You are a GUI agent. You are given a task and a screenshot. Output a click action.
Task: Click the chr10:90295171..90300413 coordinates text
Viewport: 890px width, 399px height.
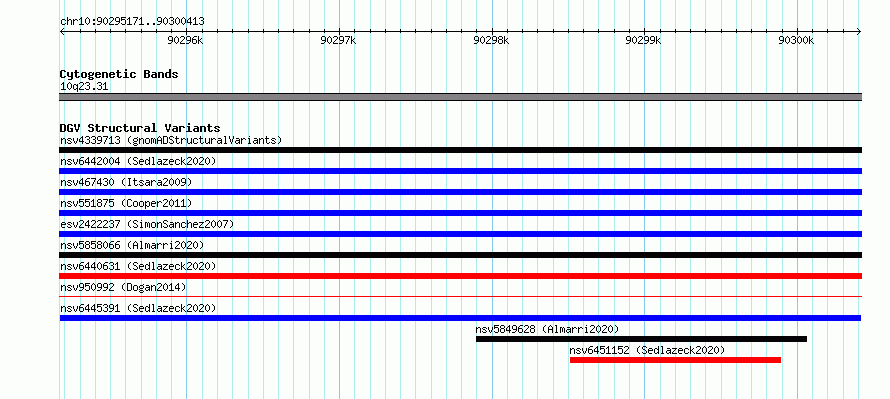click(x=132, y=22)
